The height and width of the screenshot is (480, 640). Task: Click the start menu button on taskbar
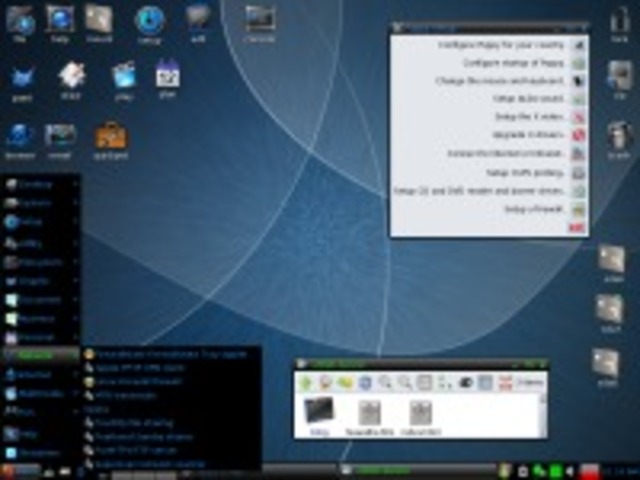(x=20, y=471)
